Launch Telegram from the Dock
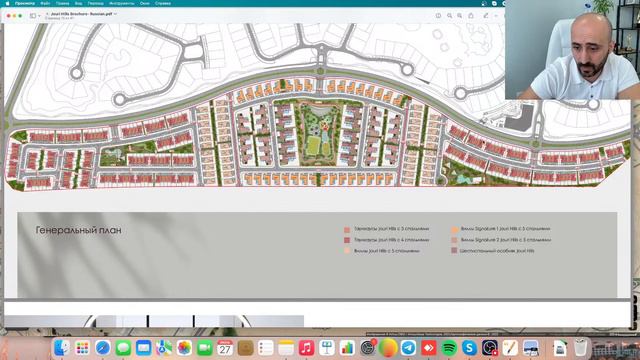The image size is (640, 360). coord(409,348)
